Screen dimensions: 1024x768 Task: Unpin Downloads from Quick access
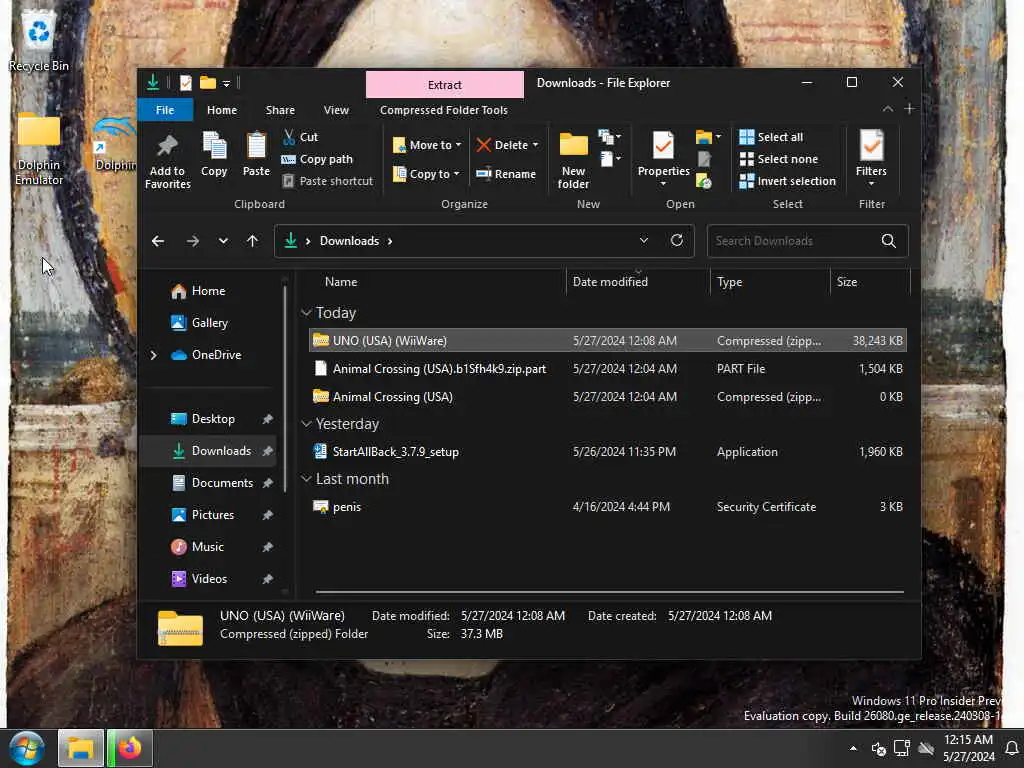point(267,451)
